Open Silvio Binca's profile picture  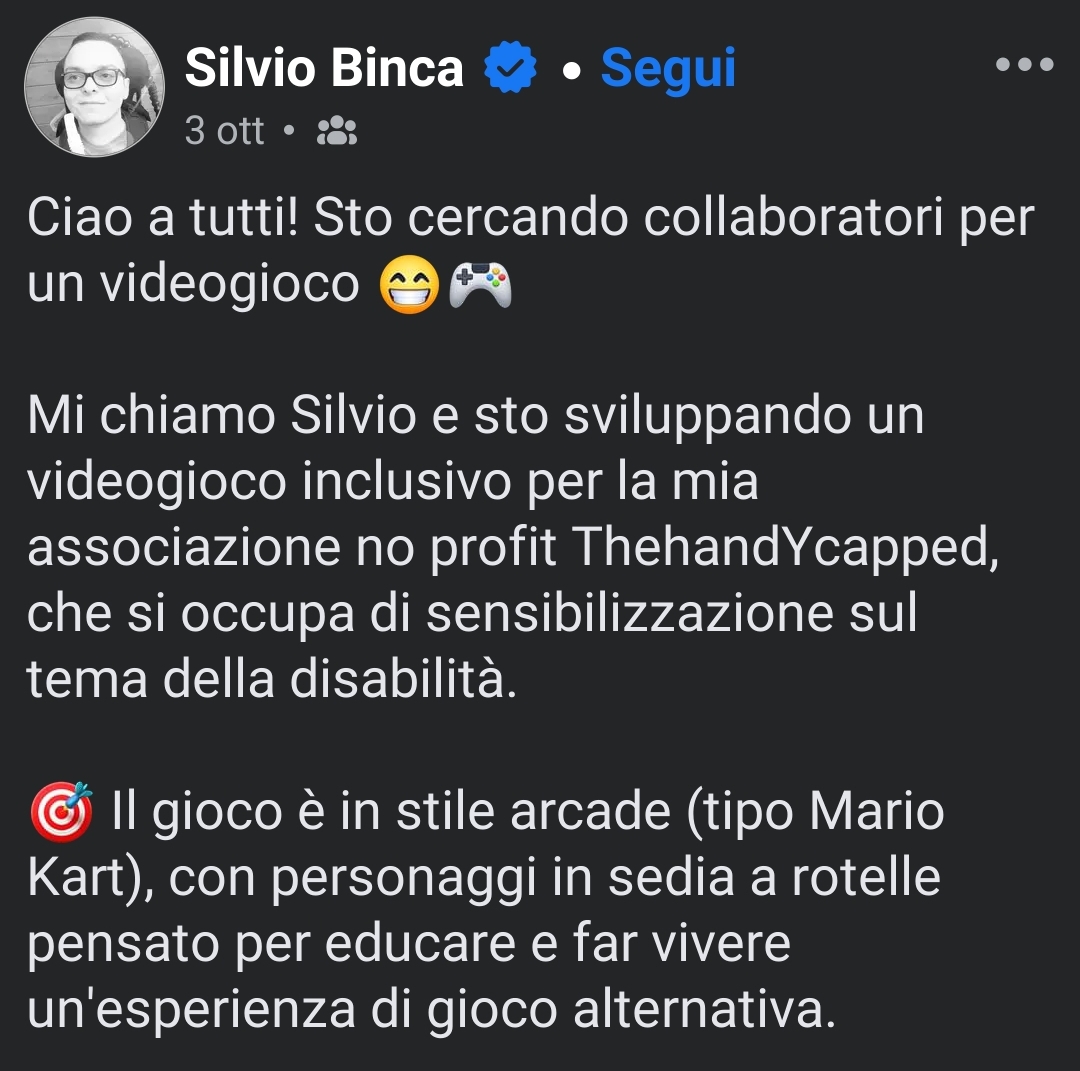[94, 87]
